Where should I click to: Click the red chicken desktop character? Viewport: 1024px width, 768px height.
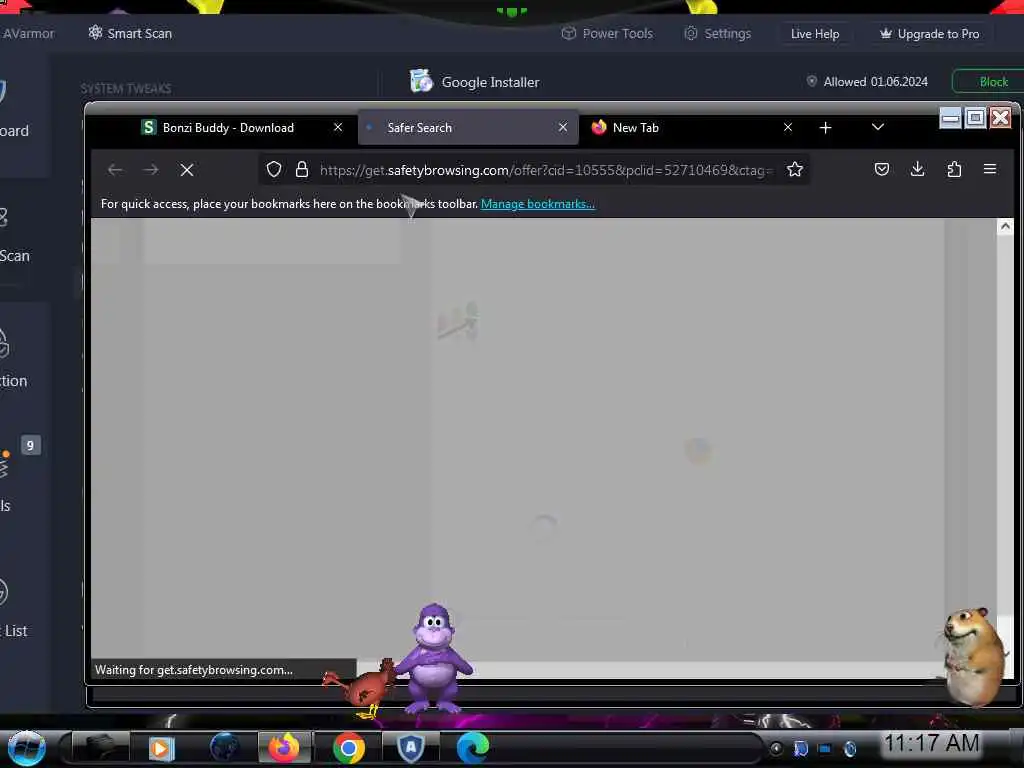pyautogui.click(x=362, y=689)
